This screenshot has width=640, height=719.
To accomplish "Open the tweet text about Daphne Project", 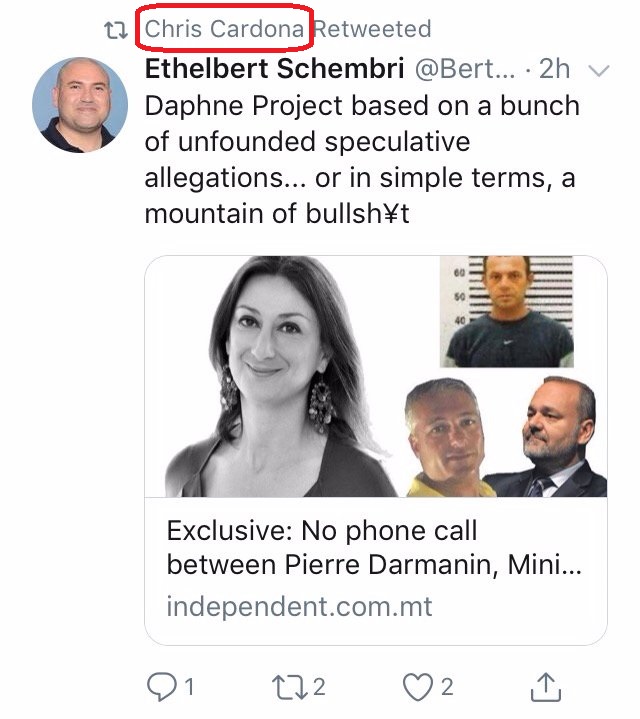I will coord(359,160).
